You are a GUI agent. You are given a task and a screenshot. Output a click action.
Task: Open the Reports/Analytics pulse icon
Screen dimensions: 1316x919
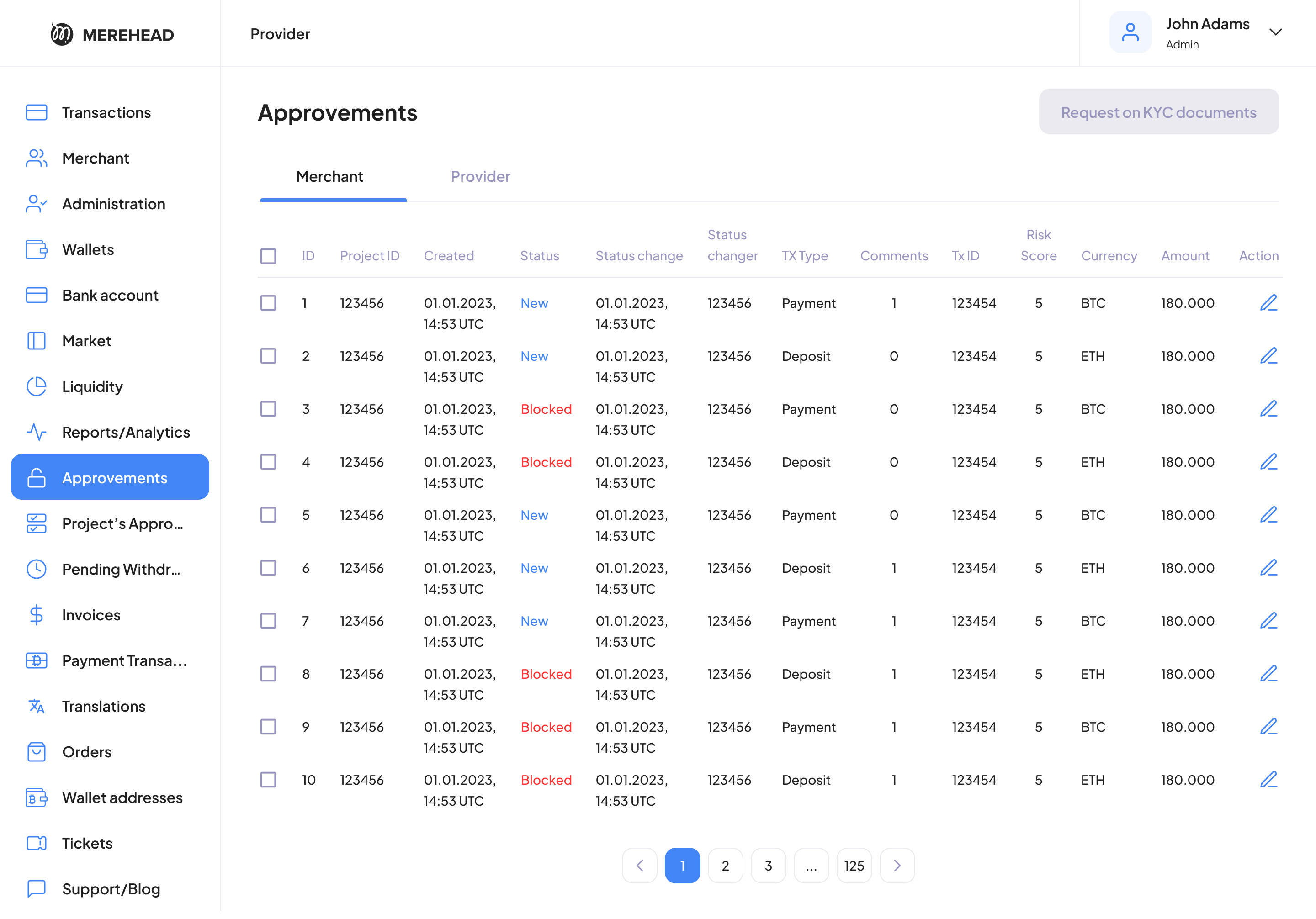pyautogui.click(x=36, y=432)
